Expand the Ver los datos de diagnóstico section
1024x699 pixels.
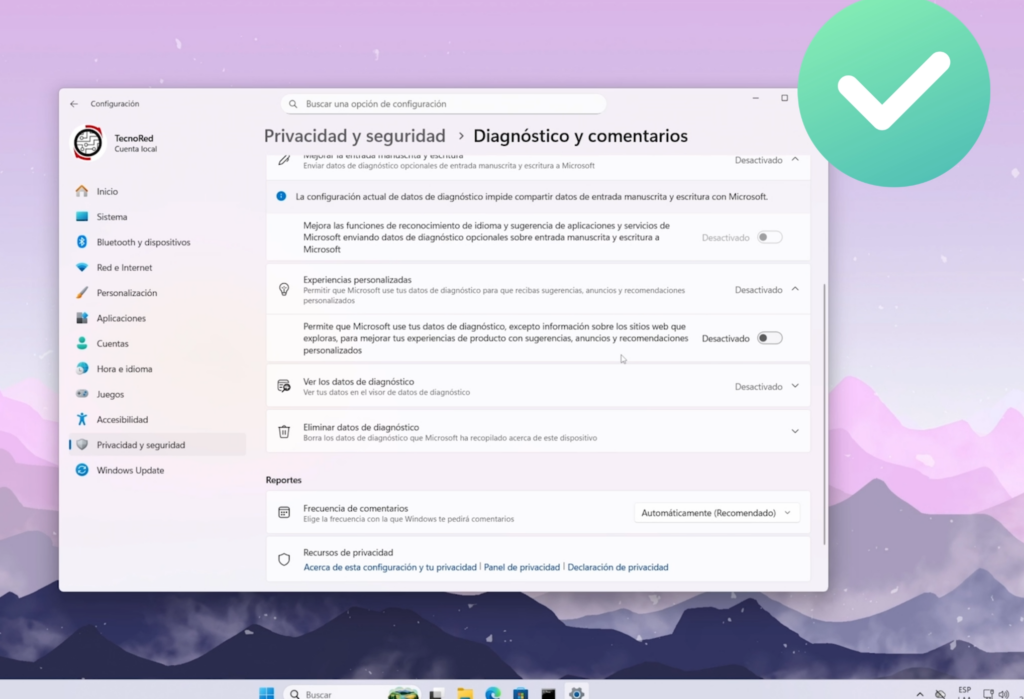tap(797, 386)
